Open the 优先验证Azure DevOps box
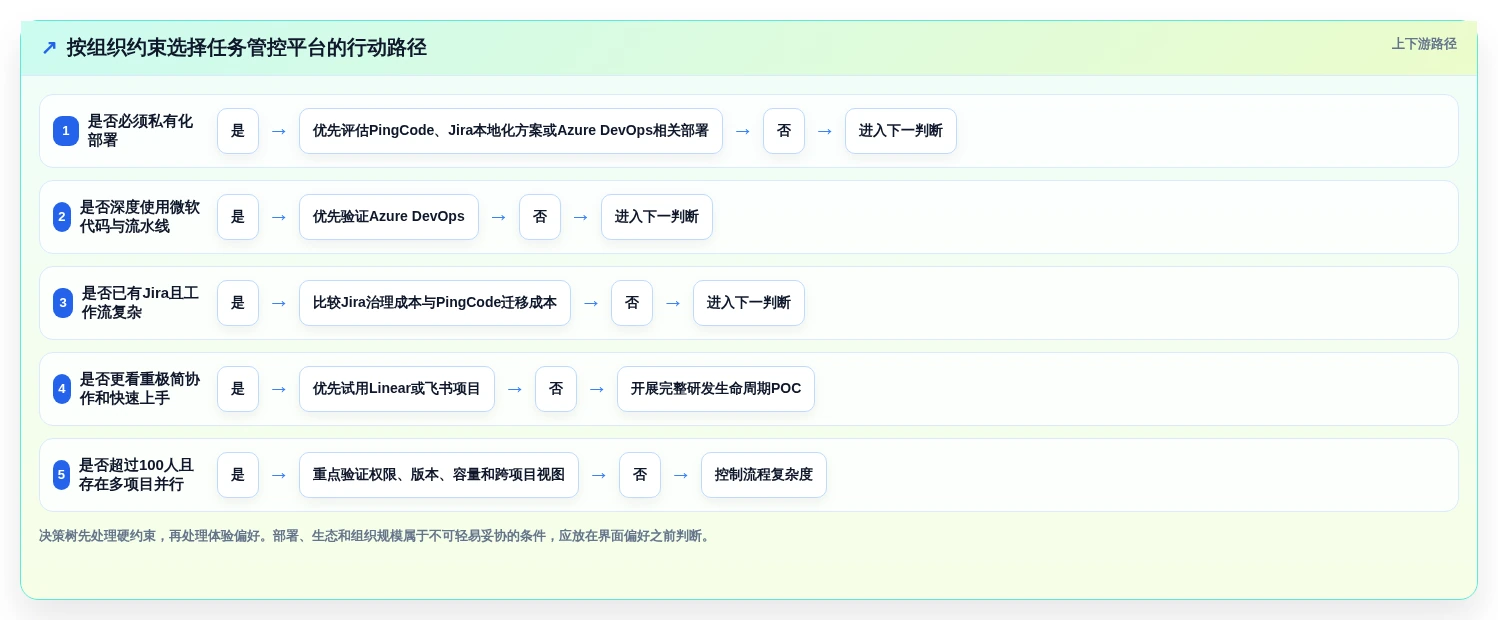 (389, 217)
